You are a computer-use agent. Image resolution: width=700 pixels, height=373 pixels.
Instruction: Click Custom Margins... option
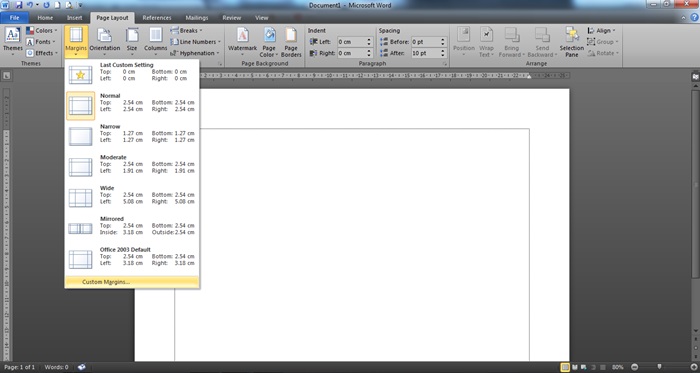(x=132, y=282)
